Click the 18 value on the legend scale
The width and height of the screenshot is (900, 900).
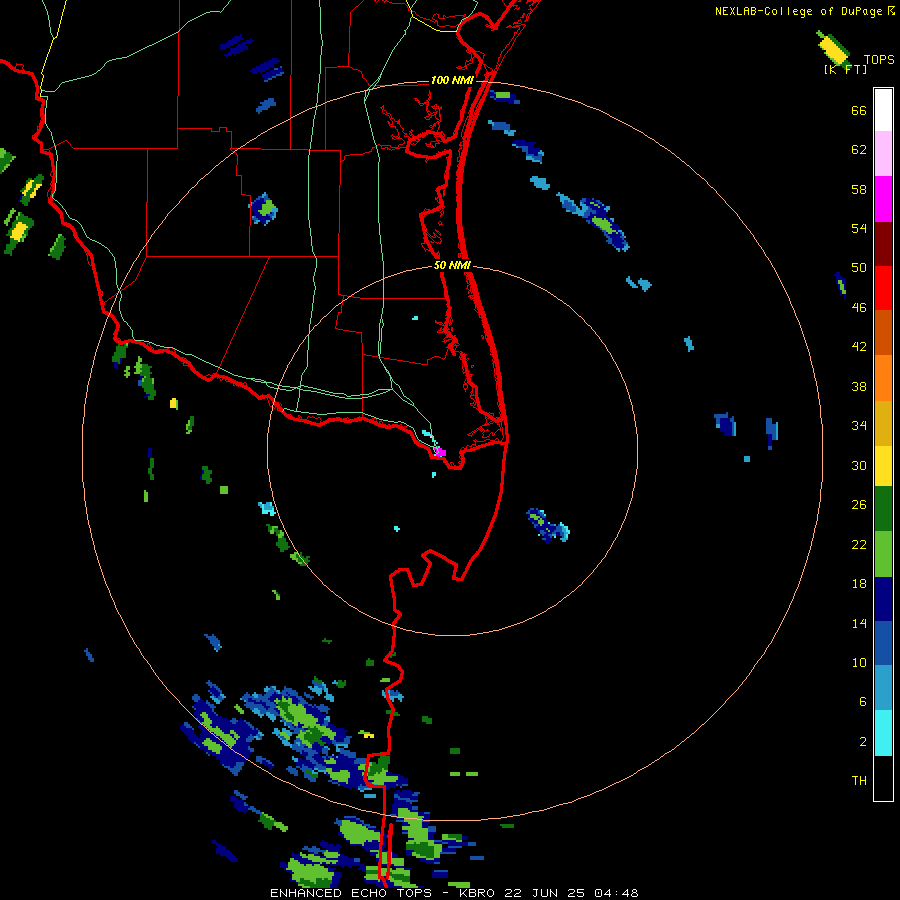859,584
